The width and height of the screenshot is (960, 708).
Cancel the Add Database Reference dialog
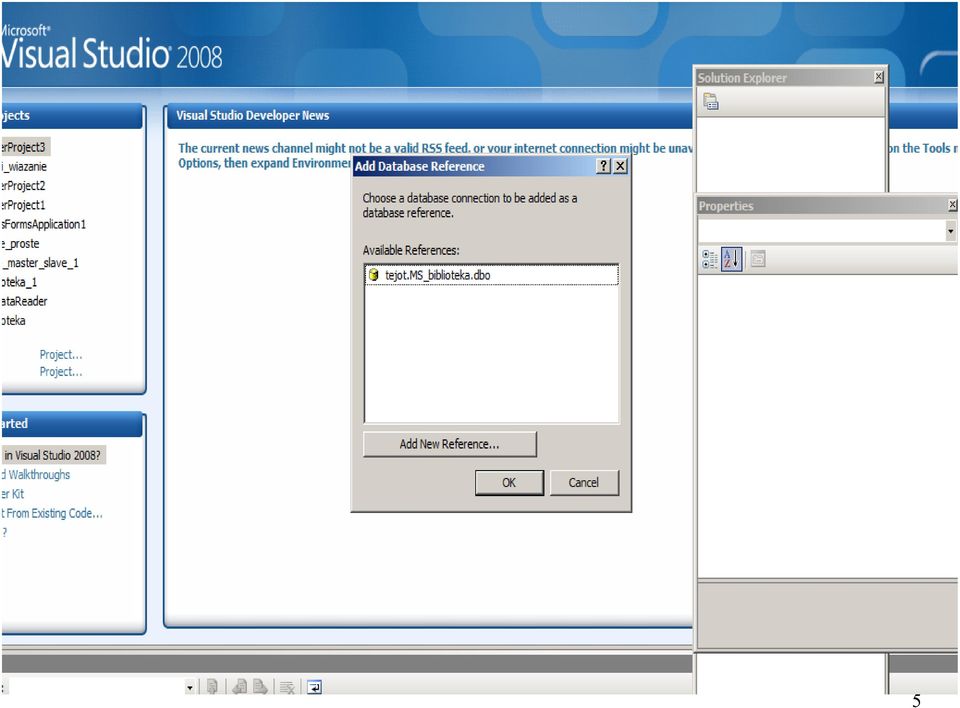click(583, 483)
